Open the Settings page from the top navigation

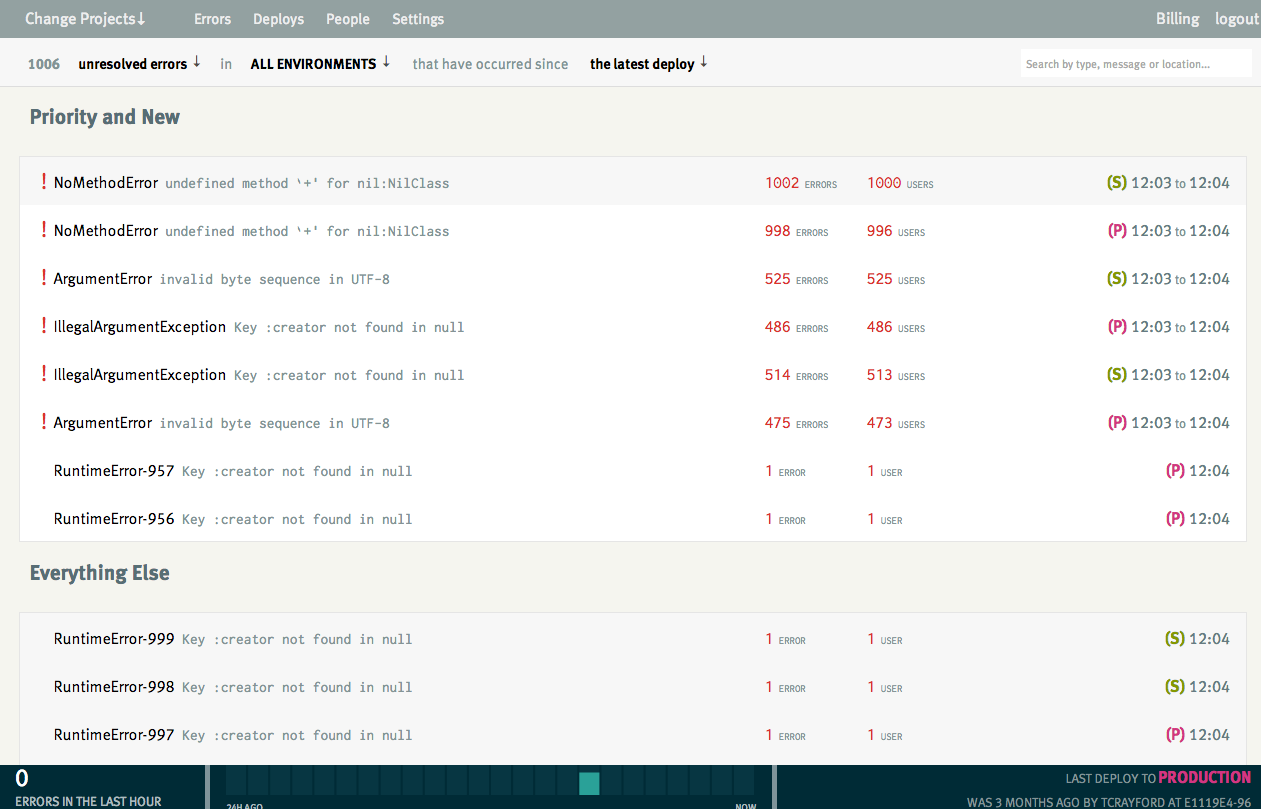point(418,19)
